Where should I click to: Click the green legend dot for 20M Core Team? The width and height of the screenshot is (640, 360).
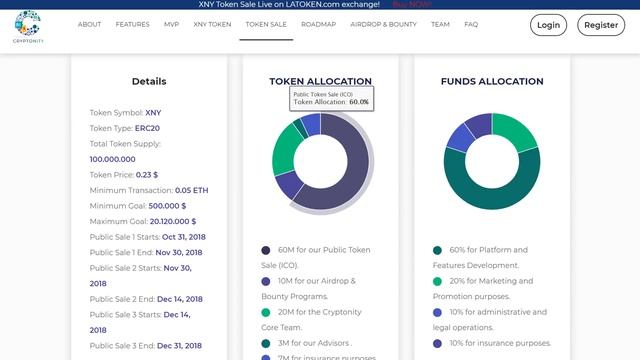coord(266,312)
